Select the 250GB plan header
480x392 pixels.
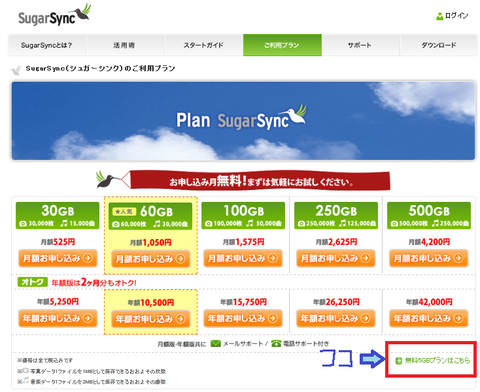click(x=336, y=215)
